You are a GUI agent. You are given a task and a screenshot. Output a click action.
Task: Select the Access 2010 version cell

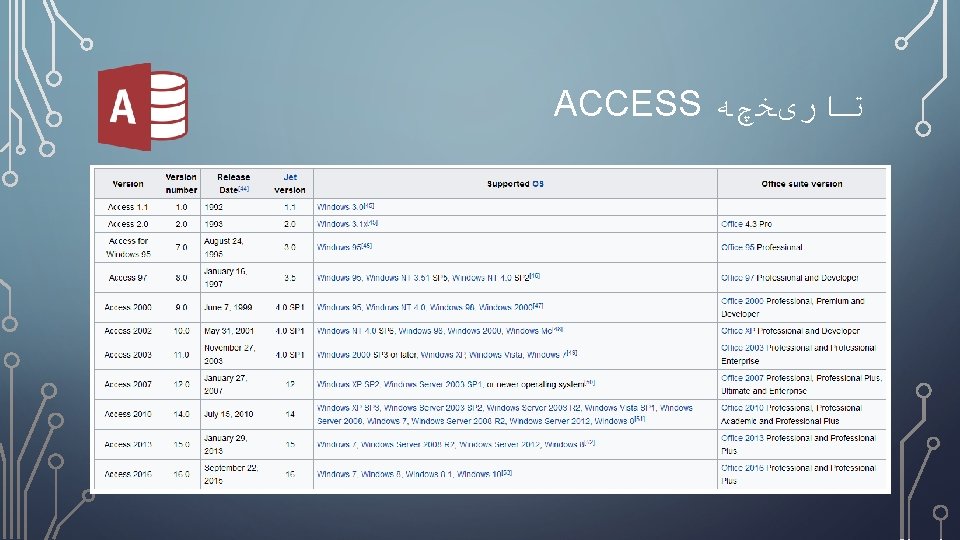pos(128,414)
